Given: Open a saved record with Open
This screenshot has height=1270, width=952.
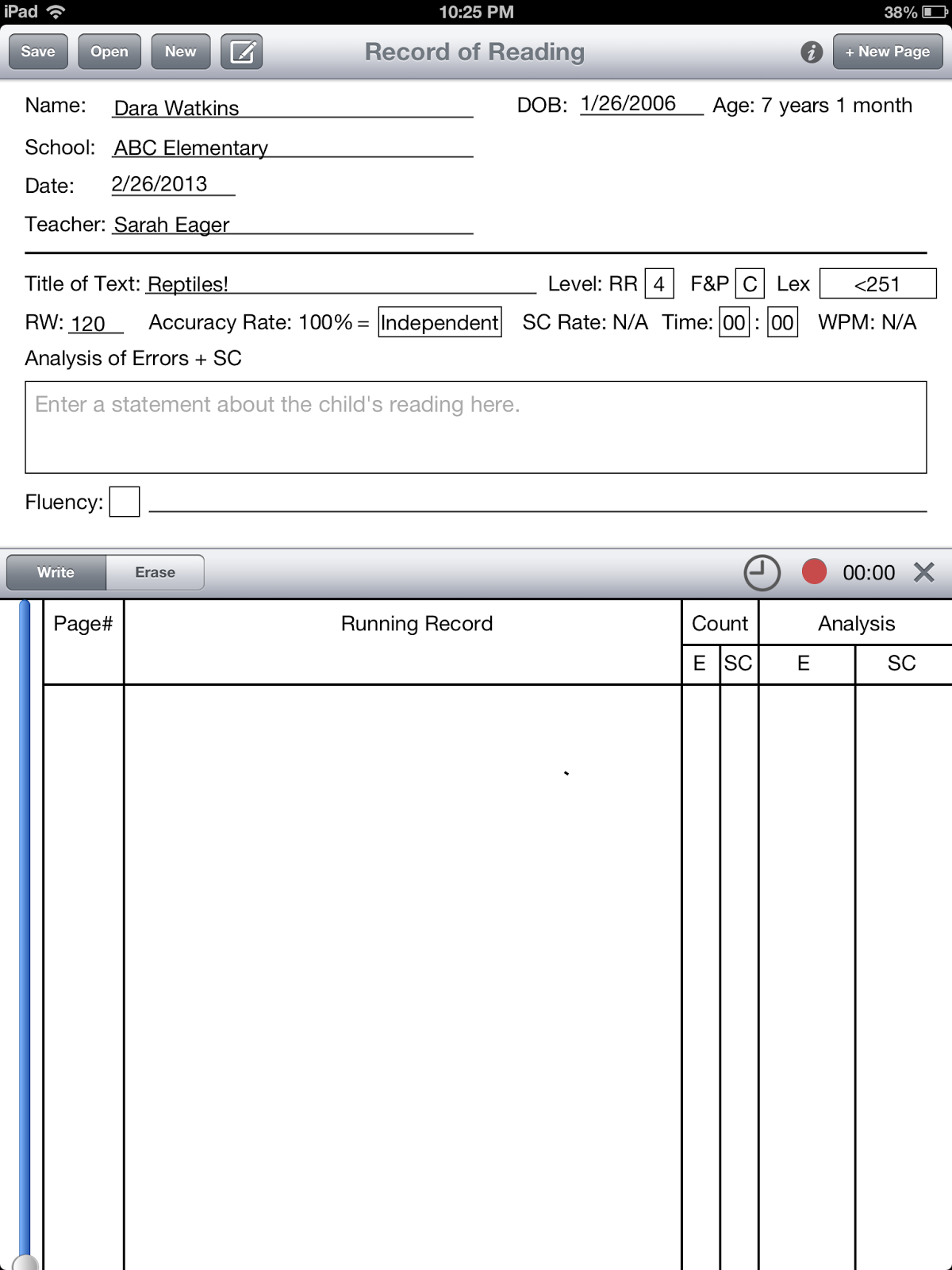Looking at the screenshot, I should click(109, 52).
